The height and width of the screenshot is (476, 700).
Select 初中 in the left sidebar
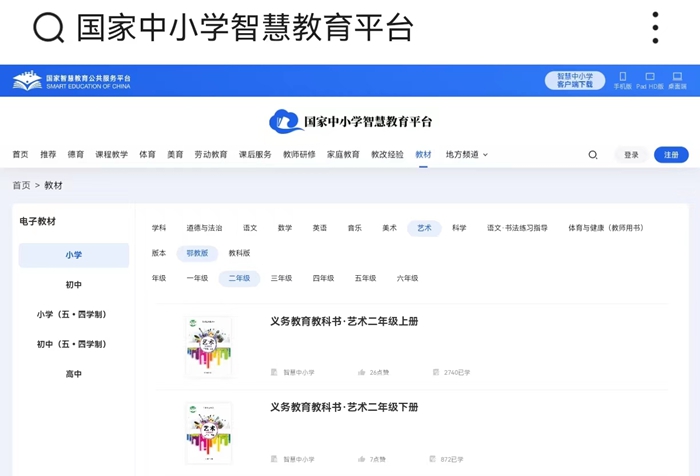pos(74,285)
